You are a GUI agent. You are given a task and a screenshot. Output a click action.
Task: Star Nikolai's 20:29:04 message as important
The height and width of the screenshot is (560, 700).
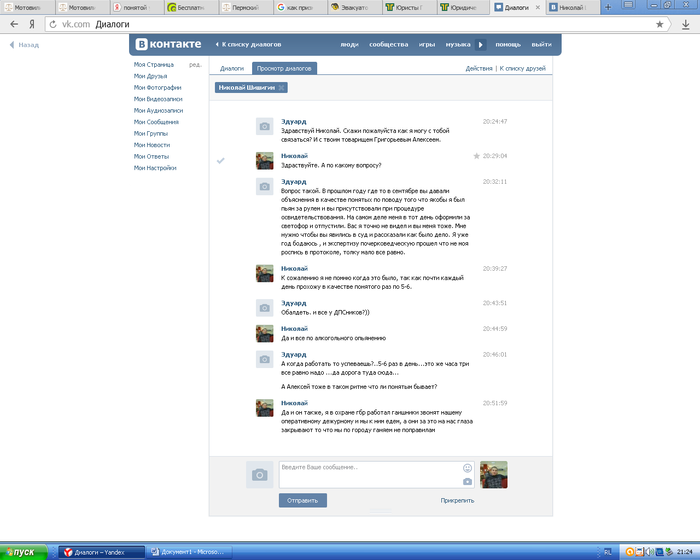click(x=477, y=156)
